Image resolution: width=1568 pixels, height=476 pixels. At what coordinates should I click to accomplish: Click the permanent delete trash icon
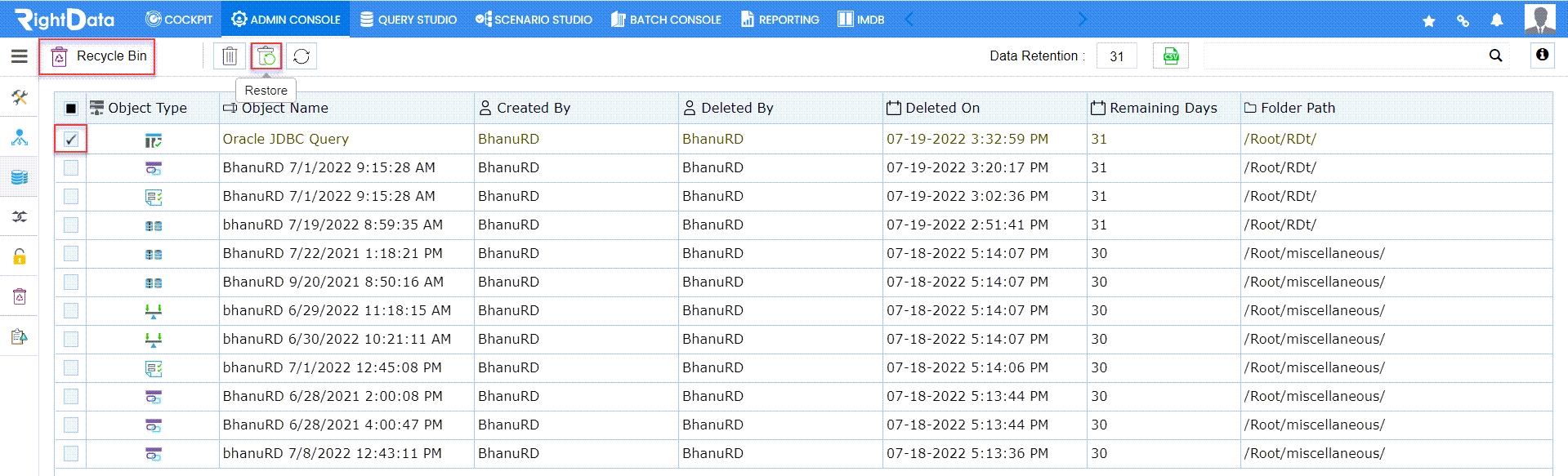pos(230,56)
